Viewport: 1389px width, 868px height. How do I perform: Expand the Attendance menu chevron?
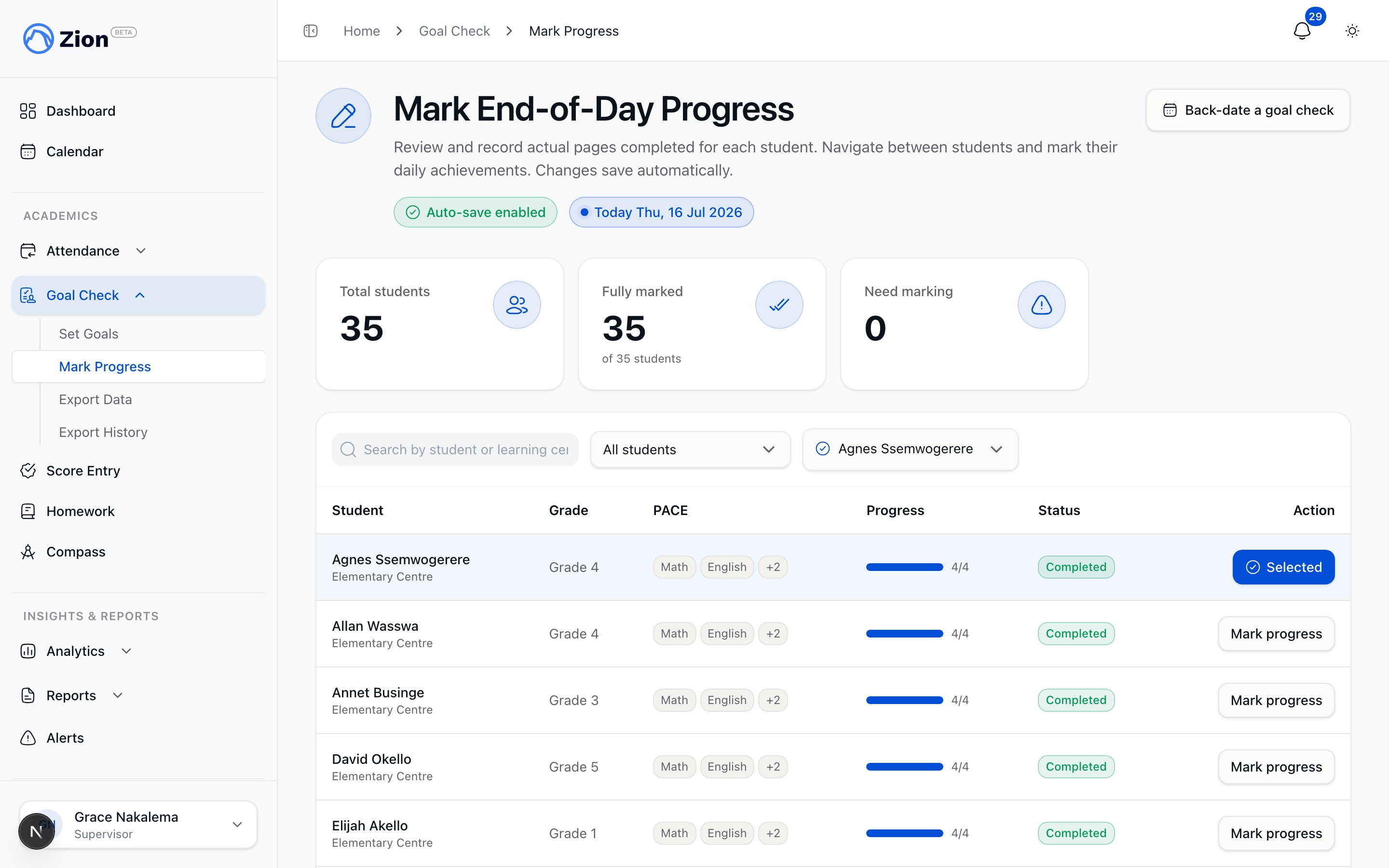point(141,251)
